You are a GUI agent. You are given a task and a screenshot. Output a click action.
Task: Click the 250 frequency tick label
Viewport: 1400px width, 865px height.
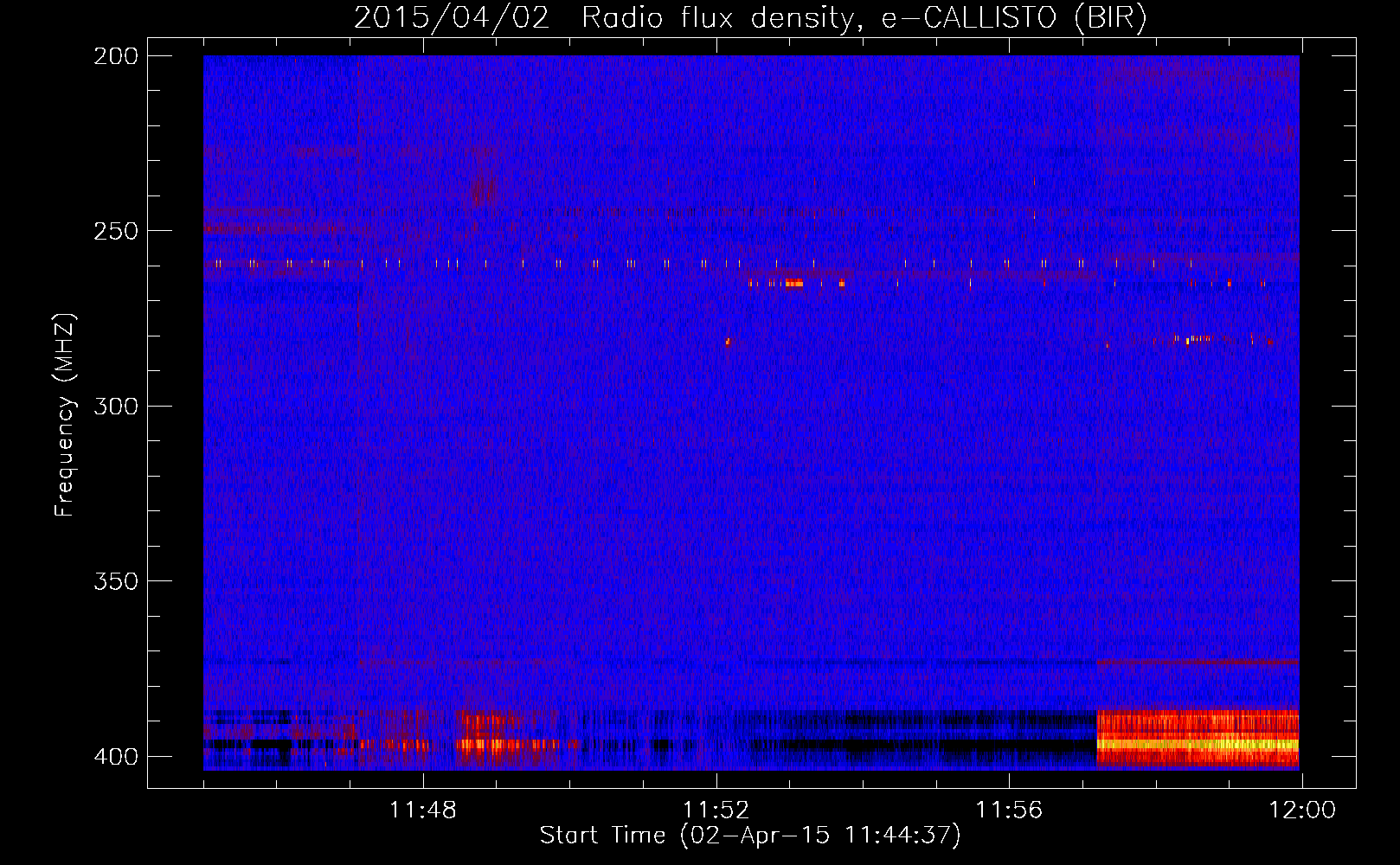[x=116, y=231]
